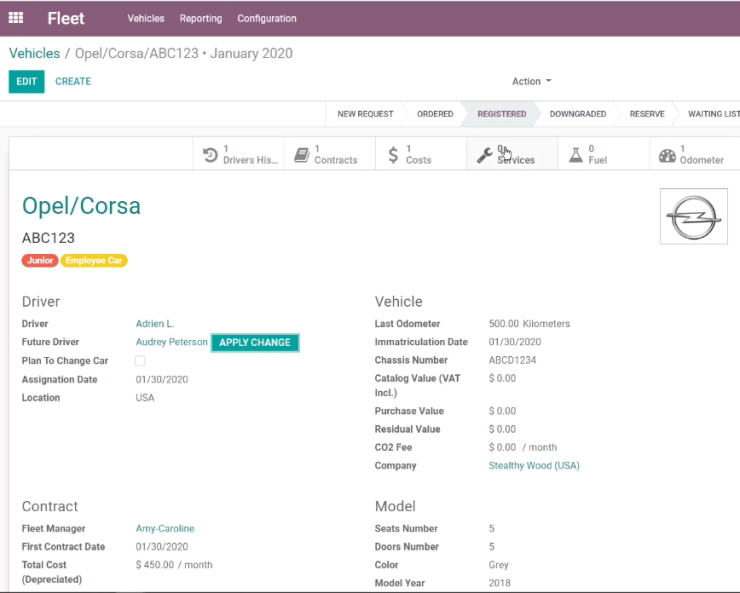The image size is (740, 593).
Task: Open fleet manager Amy-Caroline link
Action: (x=165, y=528)
